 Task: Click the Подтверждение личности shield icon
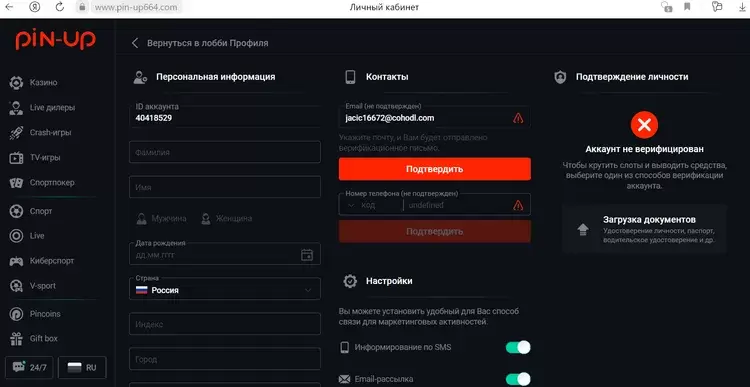coord(560,77)
